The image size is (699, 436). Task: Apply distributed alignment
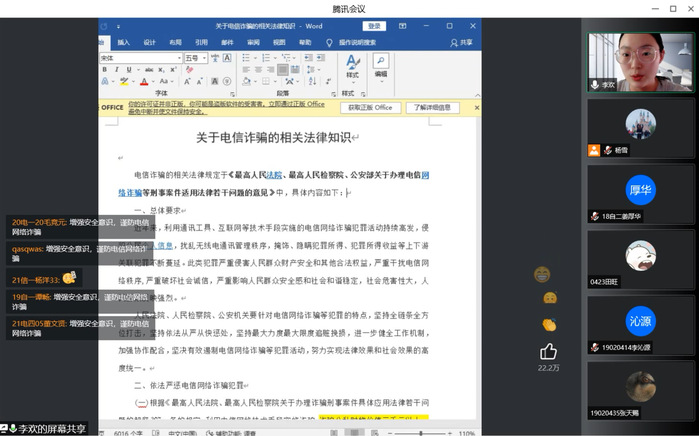point(295,70)
